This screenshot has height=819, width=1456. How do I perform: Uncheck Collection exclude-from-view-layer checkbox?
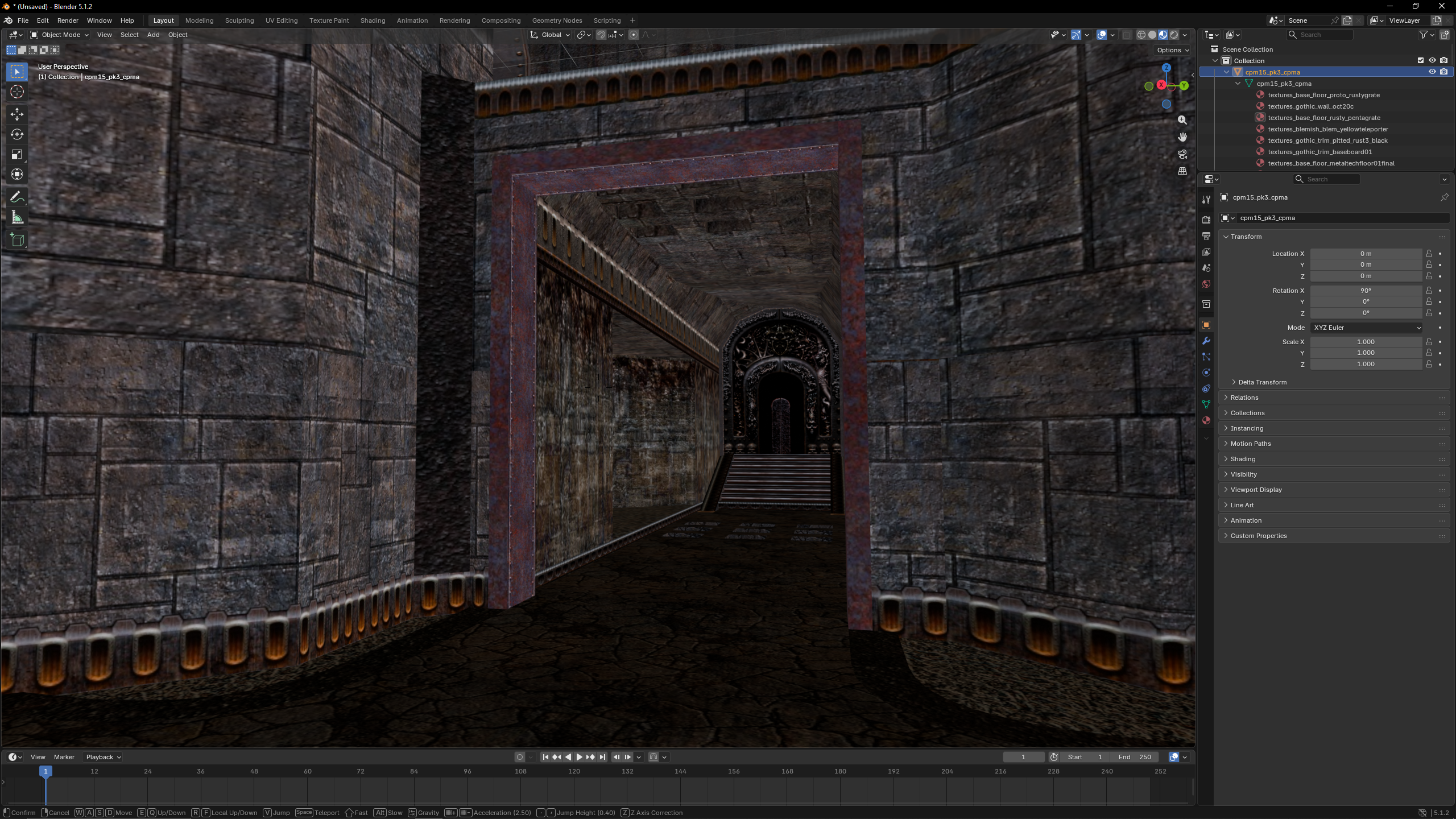pyautogui.click(x=1421, y=60)
